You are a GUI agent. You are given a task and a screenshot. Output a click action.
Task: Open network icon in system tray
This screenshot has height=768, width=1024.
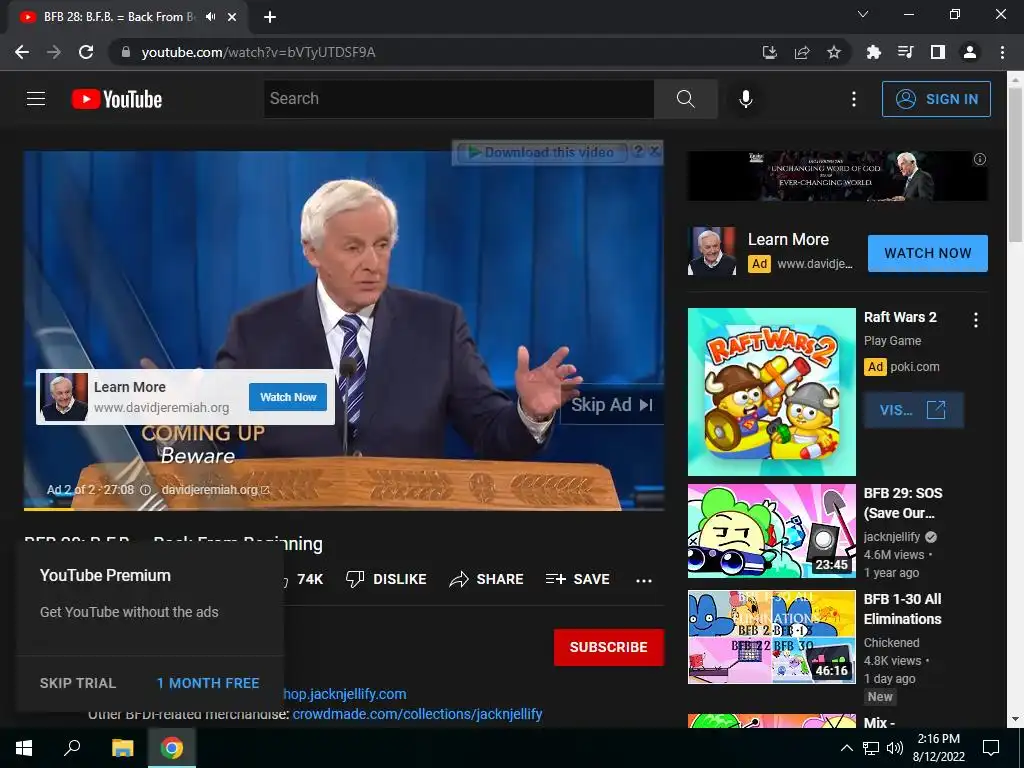point(871,748)
